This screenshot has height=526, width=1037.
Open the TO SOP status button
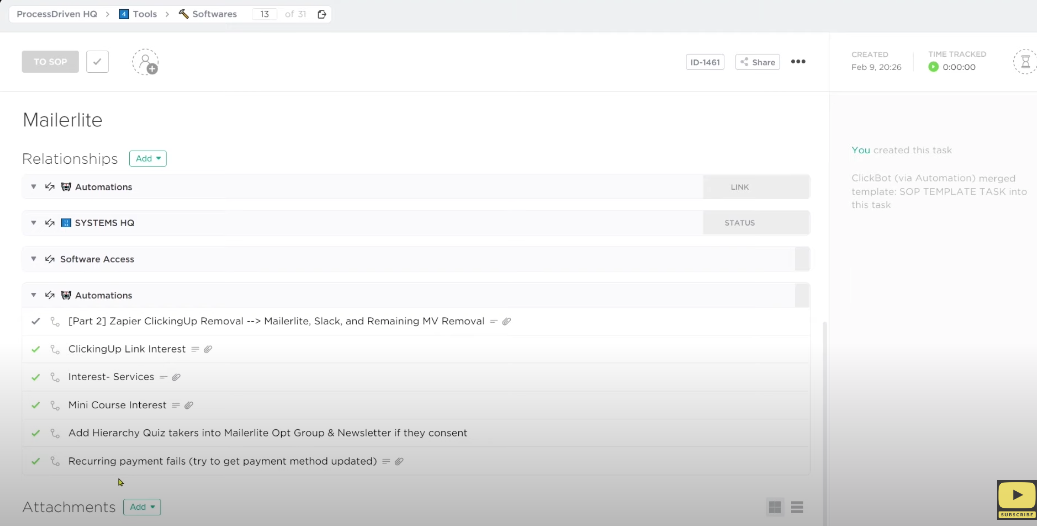[x=50, y=62]
